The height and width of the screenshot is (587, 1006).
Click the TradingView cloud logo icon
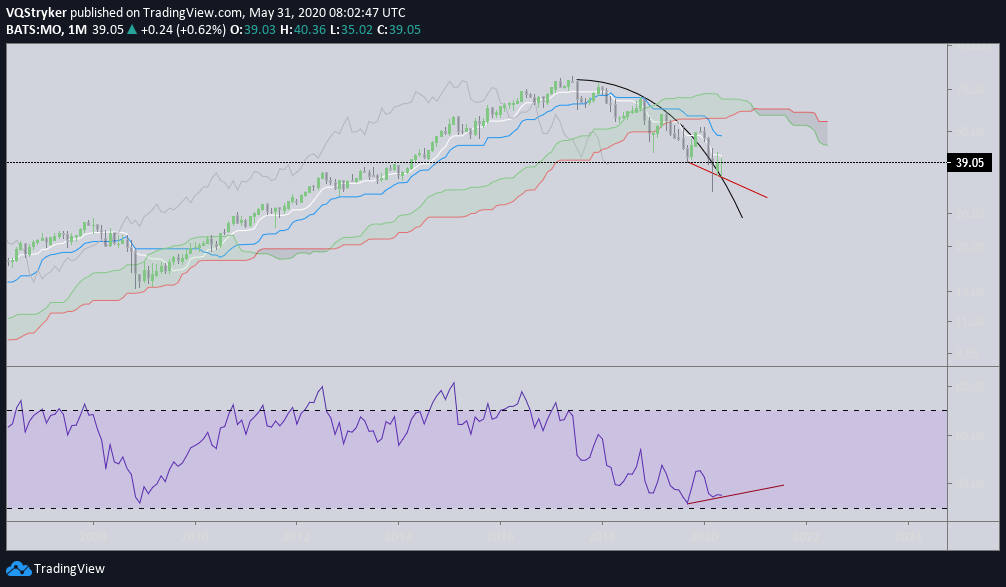18,568
